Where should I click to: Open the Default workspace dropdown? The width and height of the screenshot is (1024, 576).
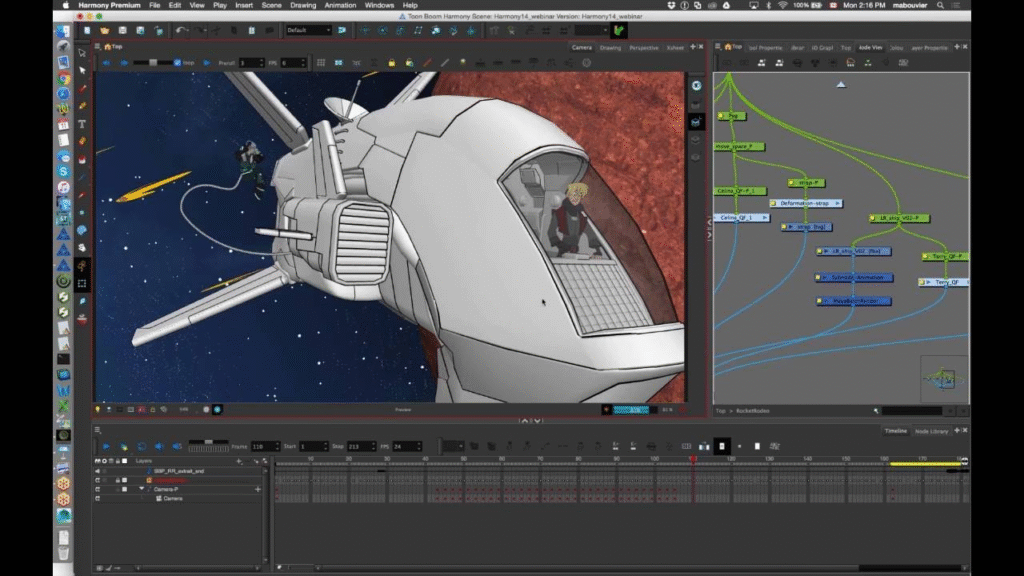click(308, 30)
